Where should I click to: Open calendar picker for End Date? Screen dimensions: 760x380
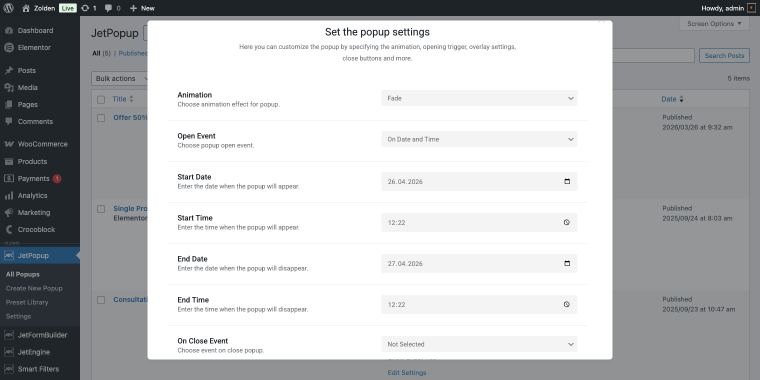click(567, 263)
